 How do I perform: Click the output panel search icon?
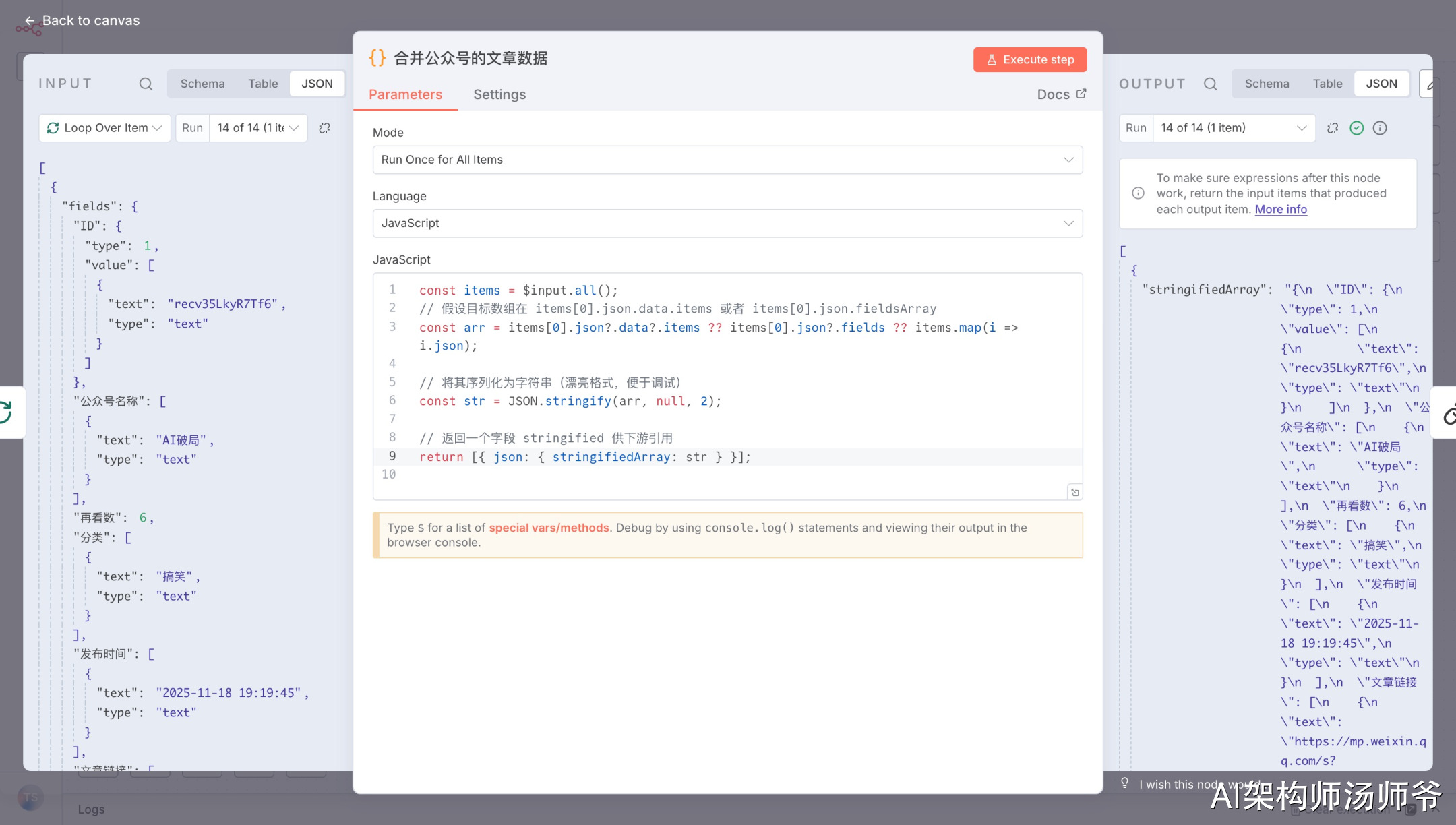[x=1210, y=84]
